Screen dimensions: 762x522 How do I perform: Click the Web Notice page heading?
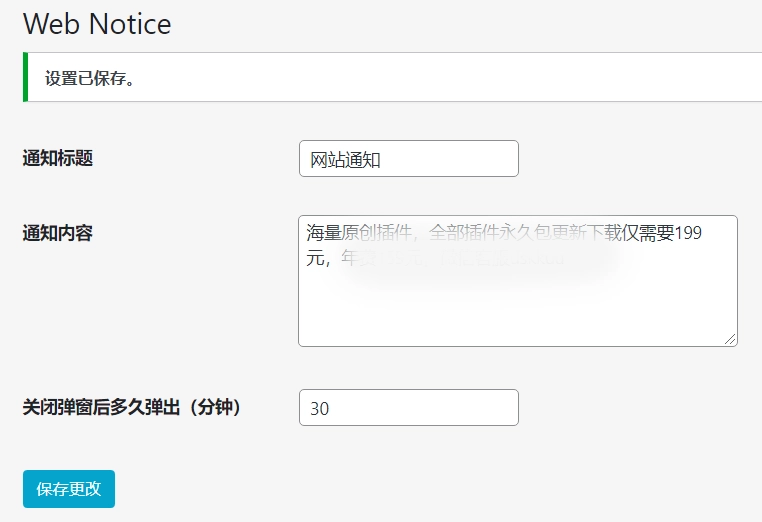coord(97,24)
